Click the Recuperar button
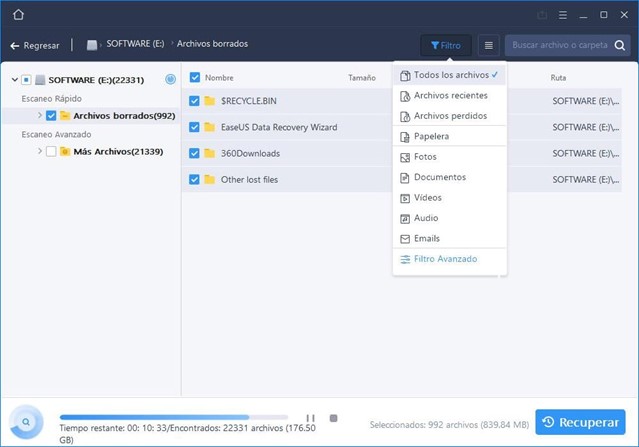Screen dimensions: 639x447 click(580, 422)
